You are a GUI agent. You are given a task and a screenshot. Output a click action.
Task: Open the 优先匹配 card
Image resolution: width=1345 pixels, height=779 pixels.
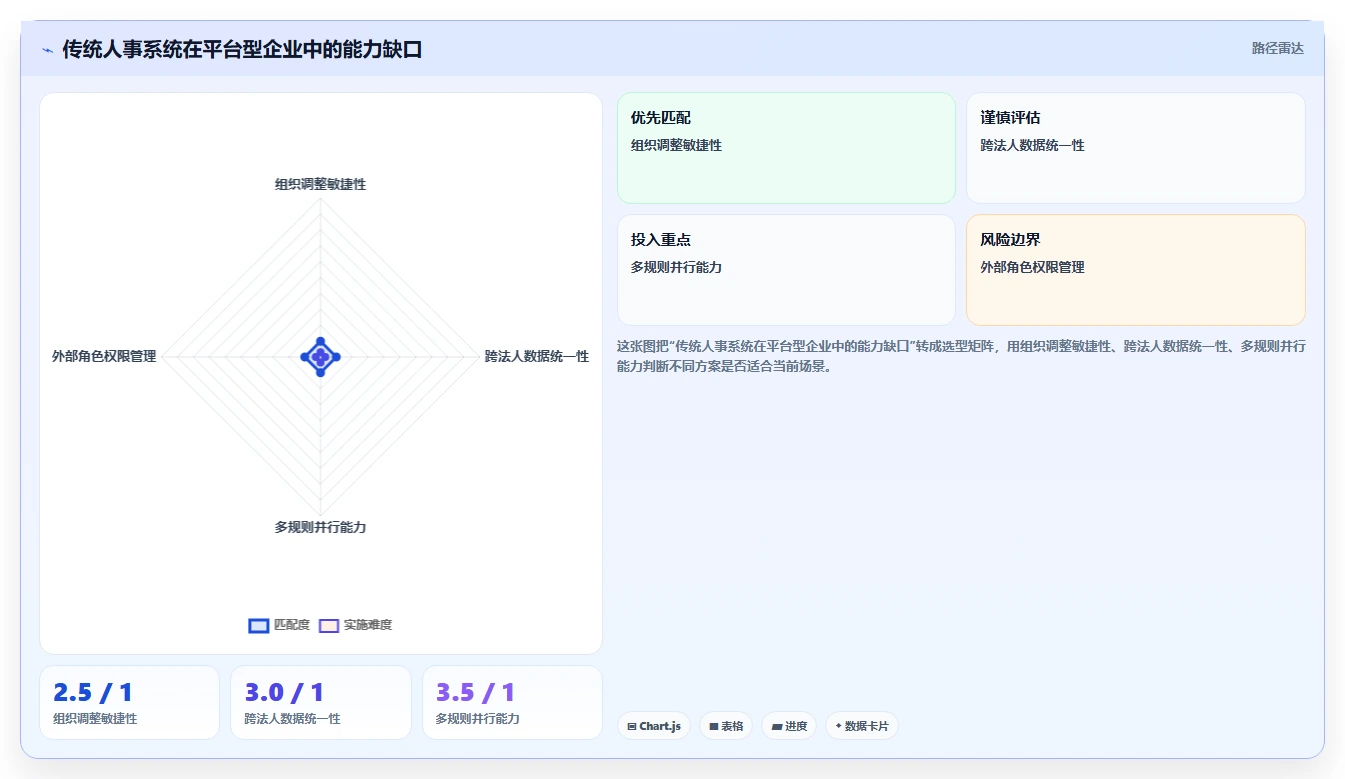(786, 148)
